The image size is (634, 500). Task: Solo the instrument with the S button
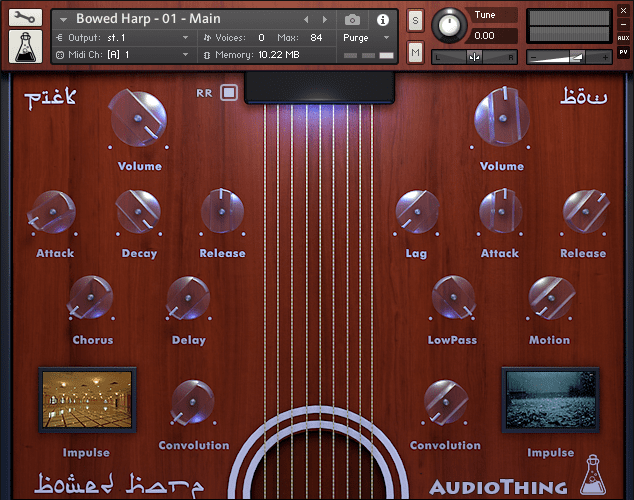coord(415,20)
